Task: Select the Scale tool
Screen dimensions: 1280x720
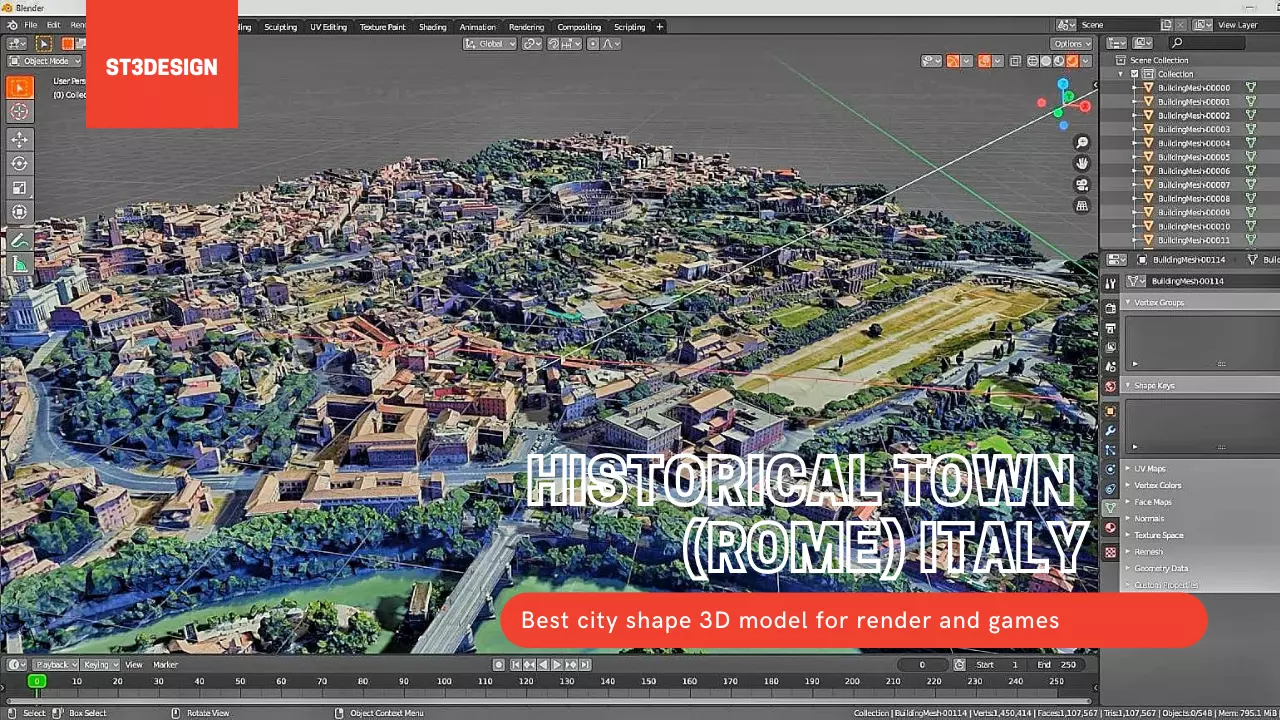Action: (x=19, y=187)
